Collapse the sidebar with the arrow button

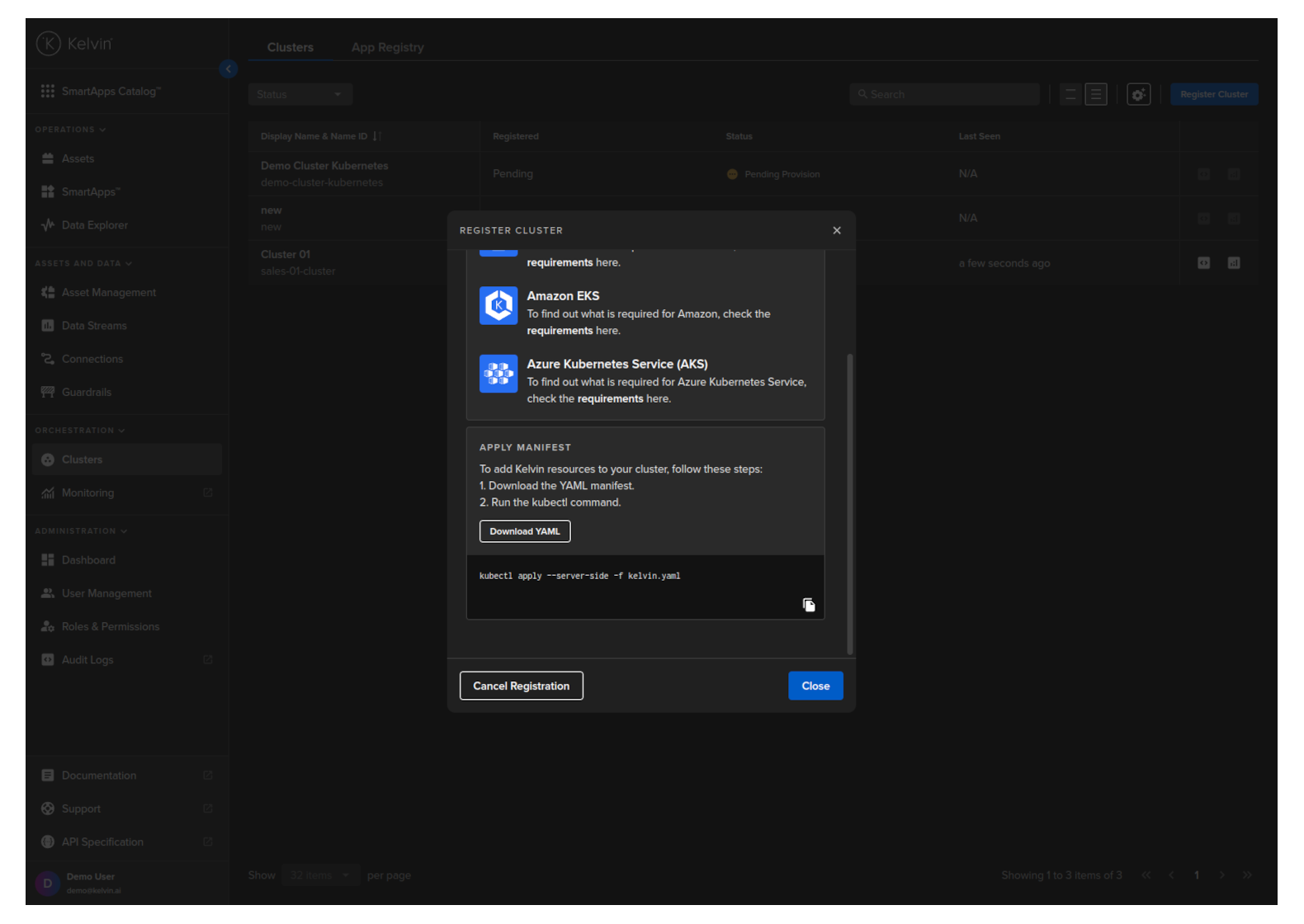click(229, 69)
